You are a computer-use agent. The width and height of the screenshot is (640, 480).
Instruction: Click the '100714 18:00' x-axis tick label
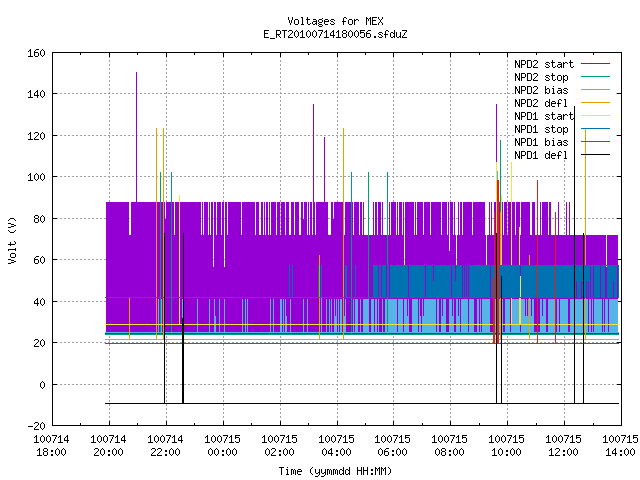coord(51,446)
